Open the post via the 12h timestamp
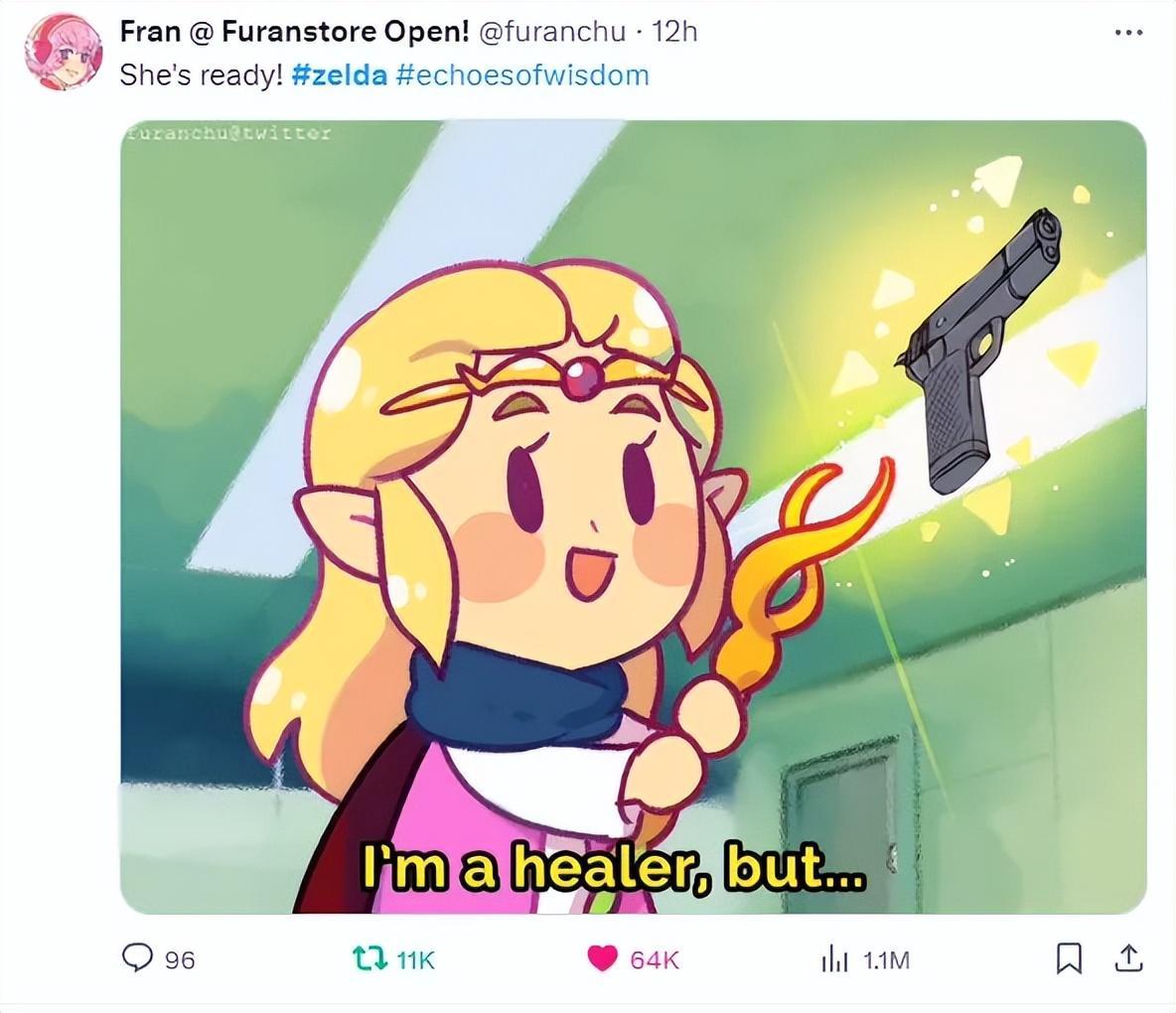1176x1013 pixels. point(674,32)
